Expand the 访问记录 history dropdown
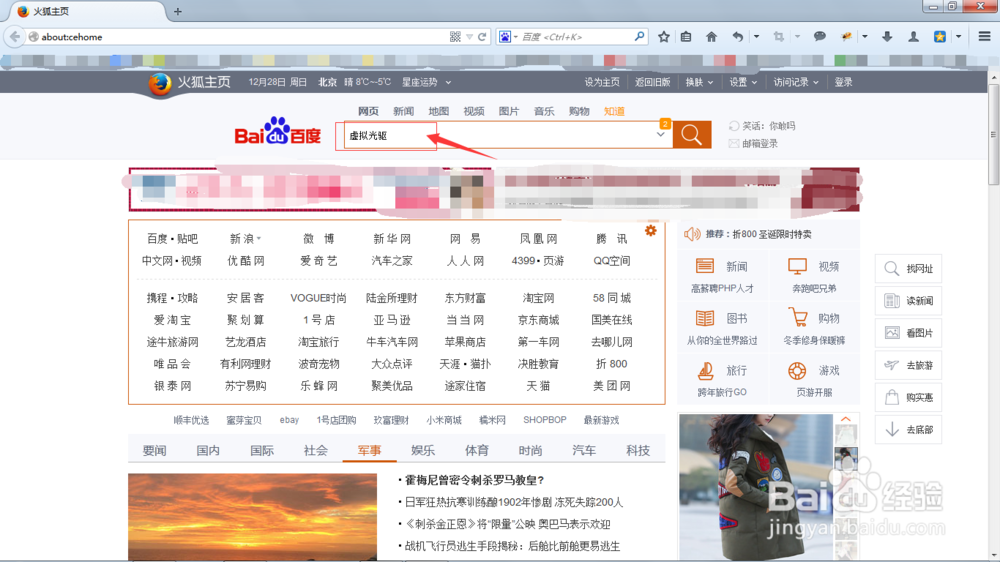 (816, 82)
